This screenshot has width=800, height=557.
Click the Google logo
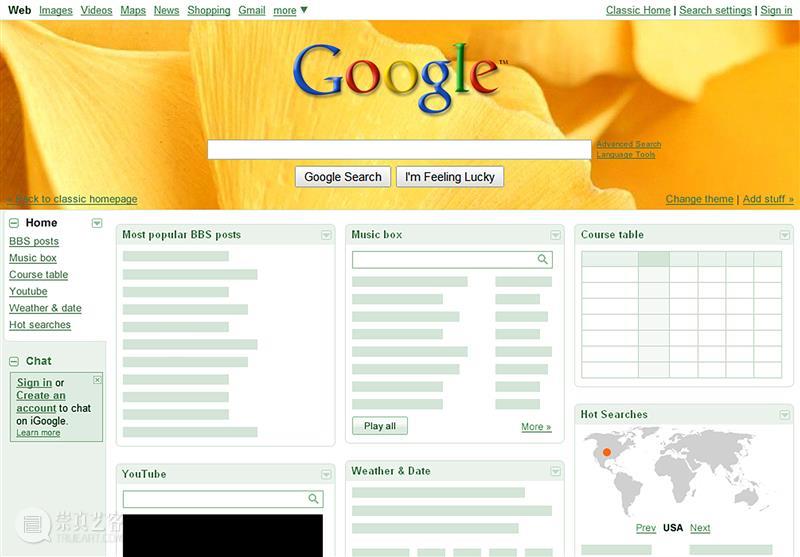click(x=401, y=77)
